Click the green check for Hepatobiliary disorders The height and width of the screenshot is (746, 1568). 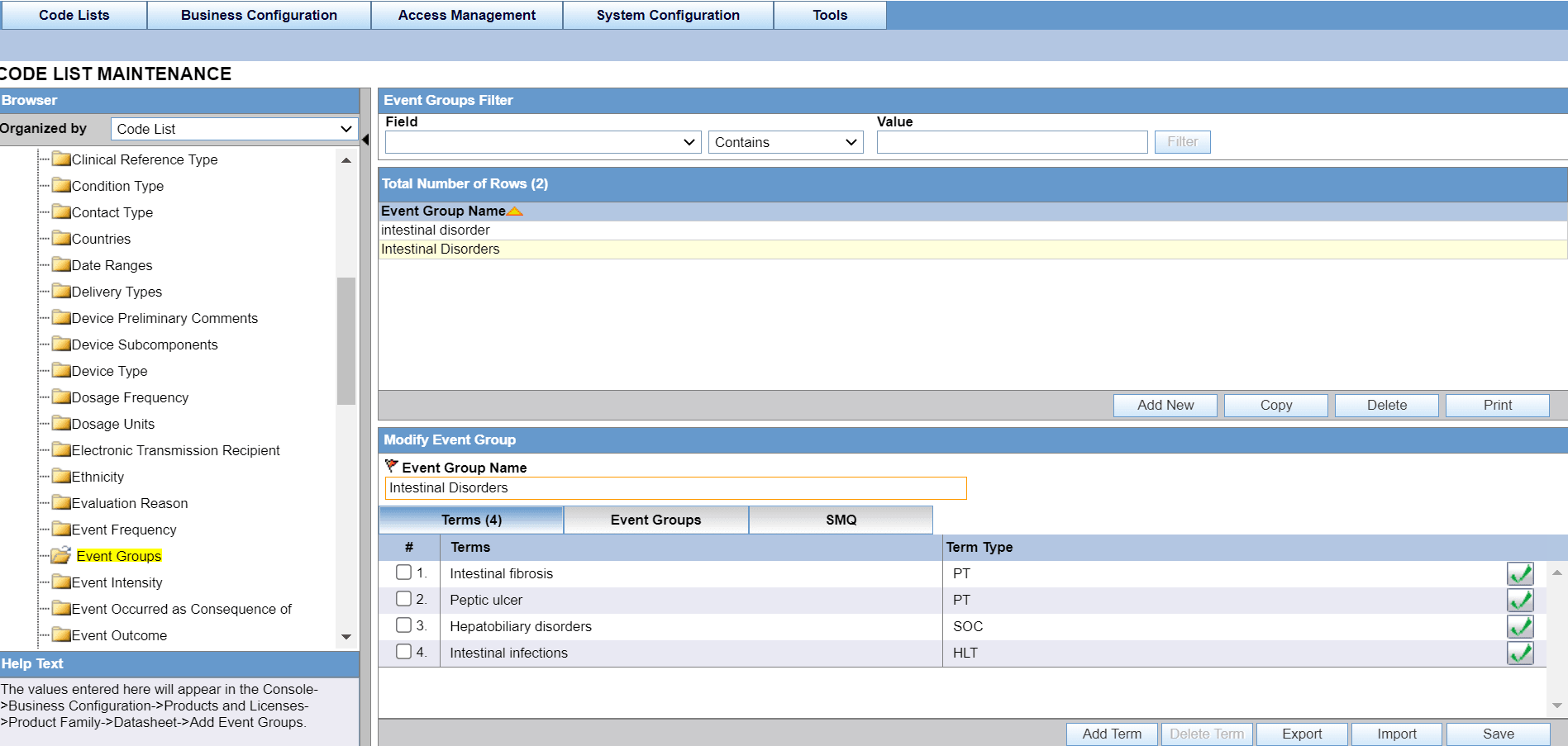(x=1520, y=626)
